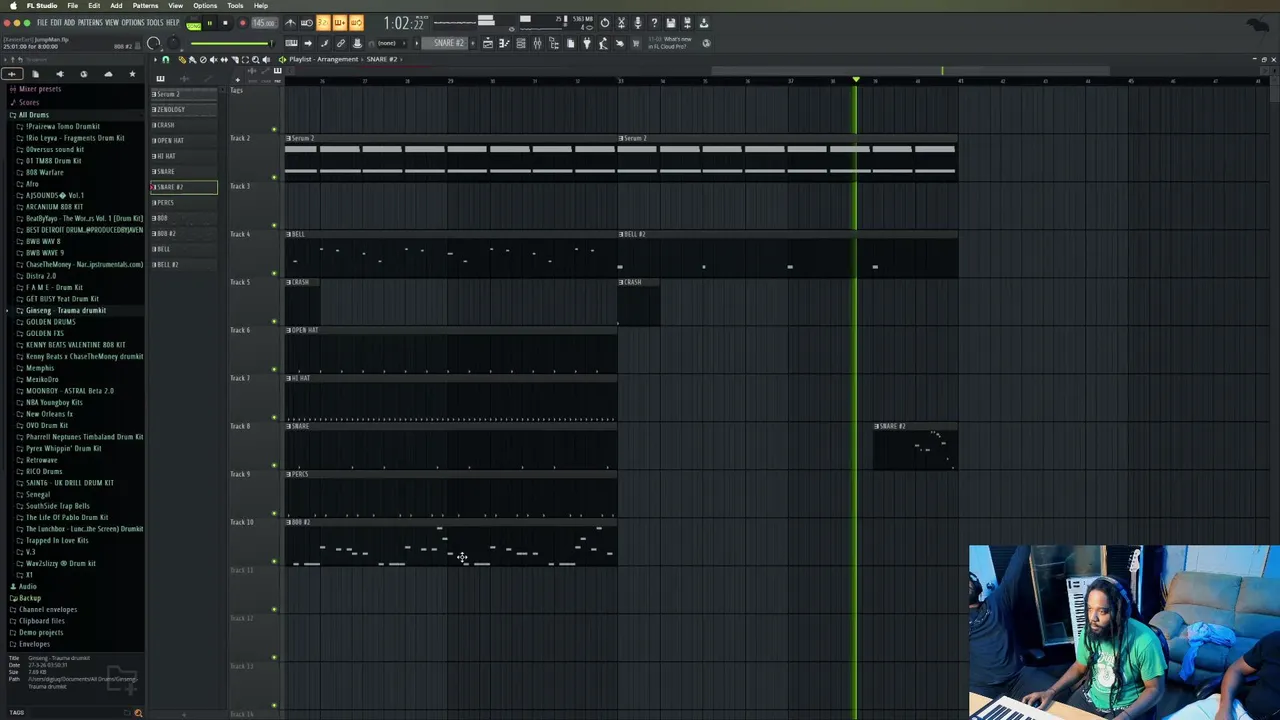
Task: Select the playlist Draw pencil tool
Action: (x=182, y=59)
